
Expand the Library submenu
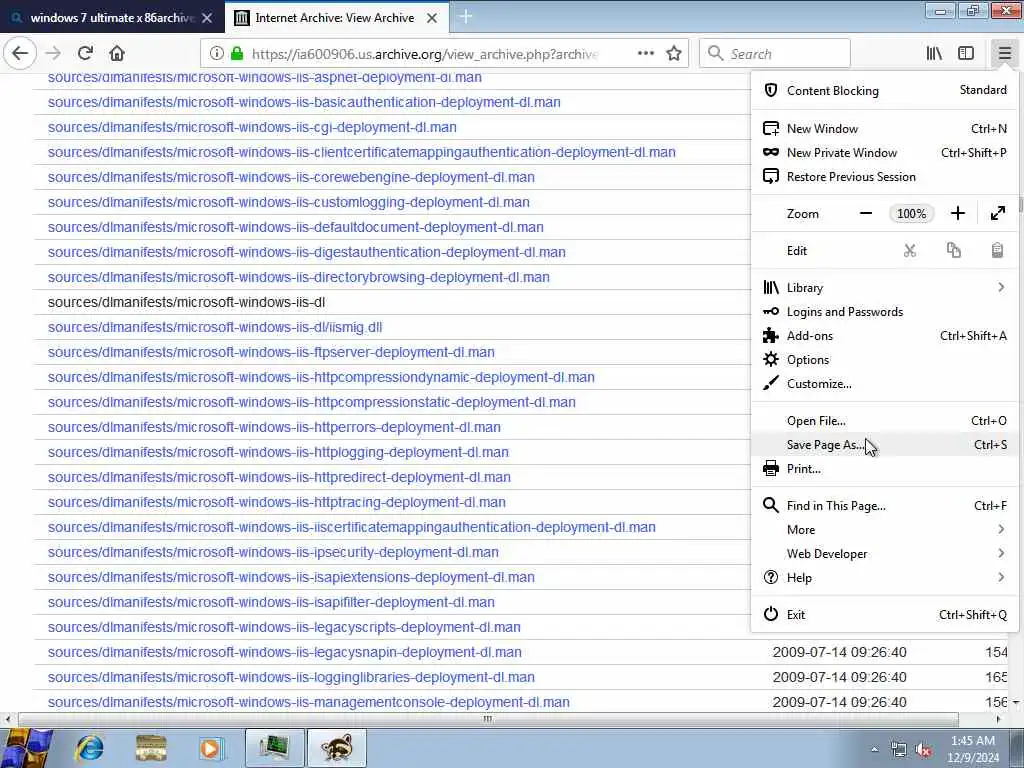pos(884,288)
